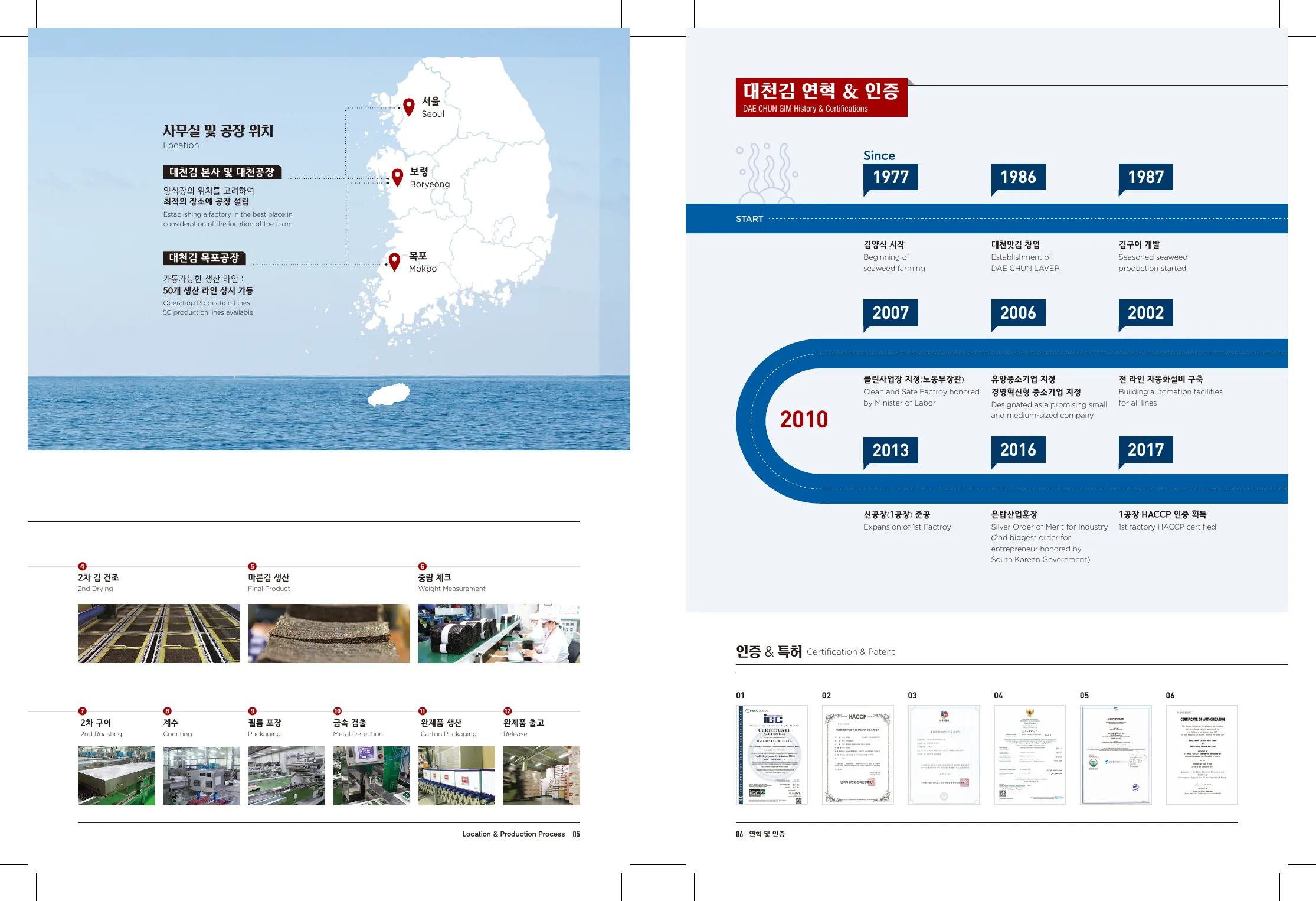Click the red map pin for Mokpo
This screenshot has width=1316, height=901.
coord(395,261)
